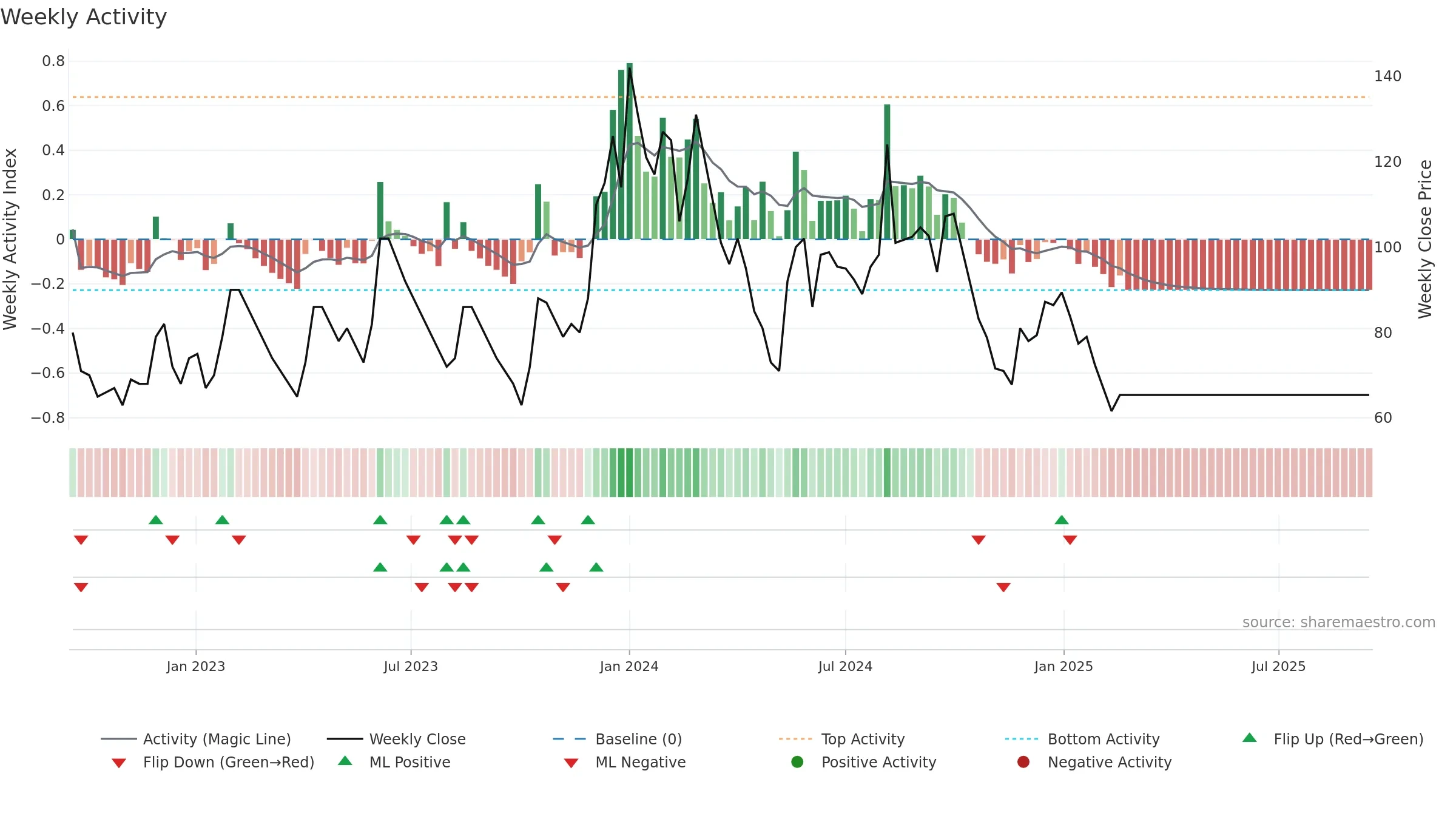
Task: Click the Weekly Activity chart title
Action: pyautogui.click(x=84, y=17)
